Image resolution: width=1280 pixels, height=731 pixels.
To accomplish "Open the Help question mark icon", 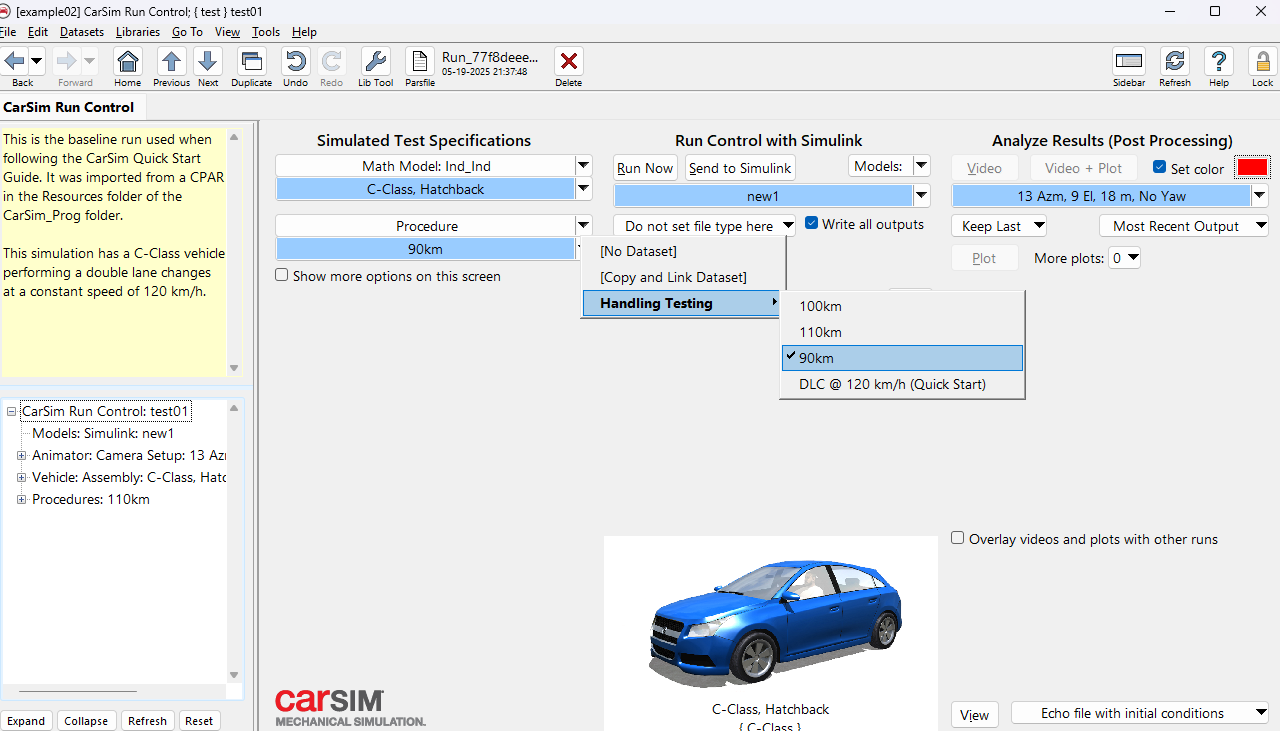I will pyautogui.click(x=1218, y=60).
